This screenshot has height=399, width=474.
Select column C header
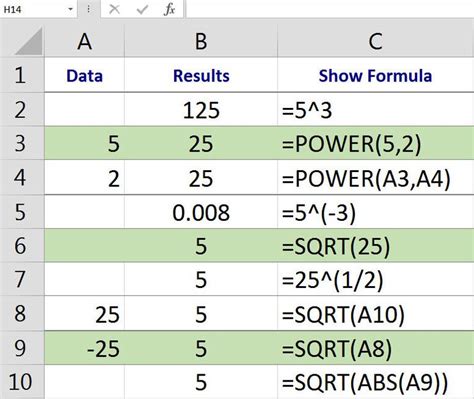(375, 41)
